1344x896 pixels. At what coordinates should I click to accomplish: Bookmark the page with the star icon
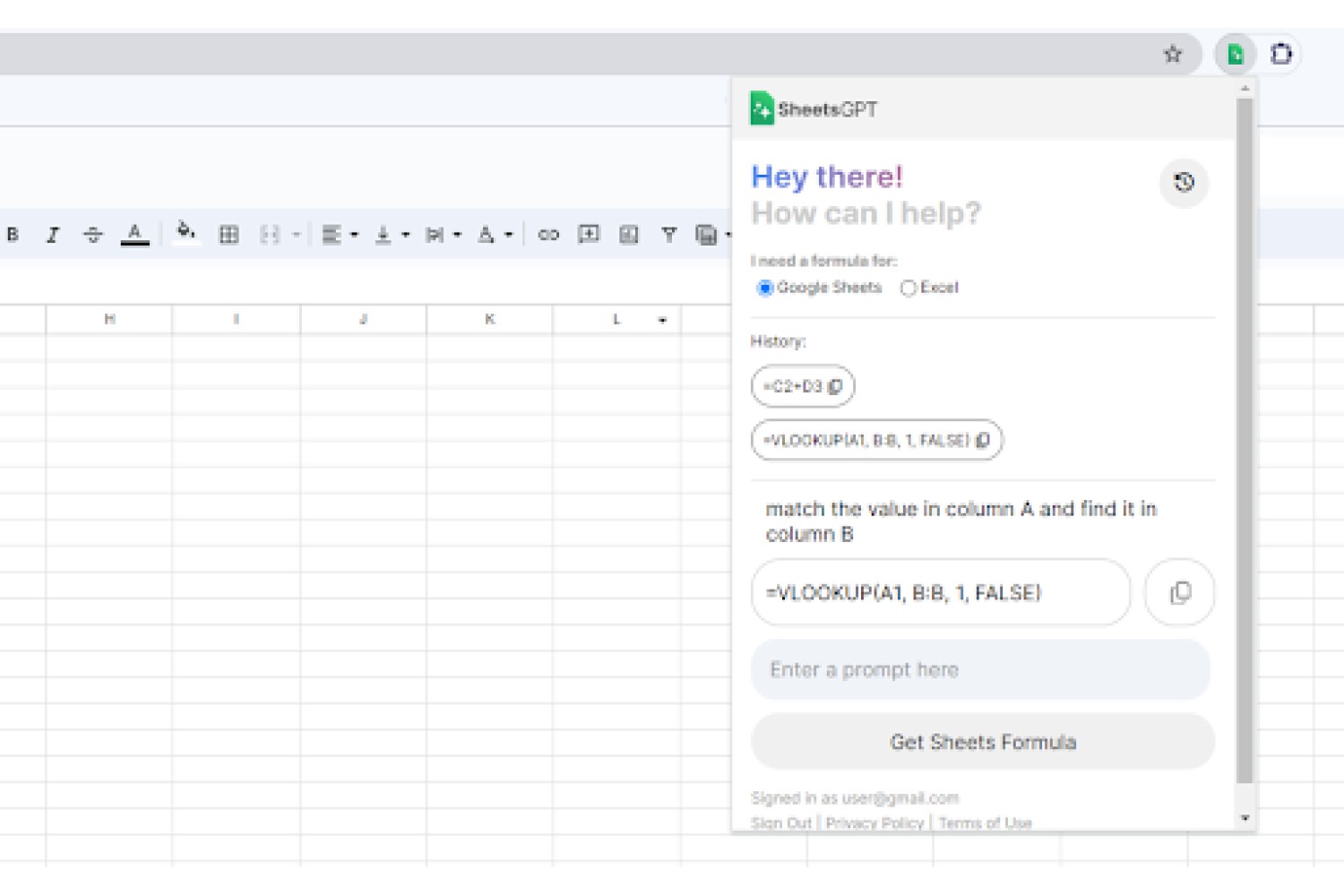(1173, 55)
